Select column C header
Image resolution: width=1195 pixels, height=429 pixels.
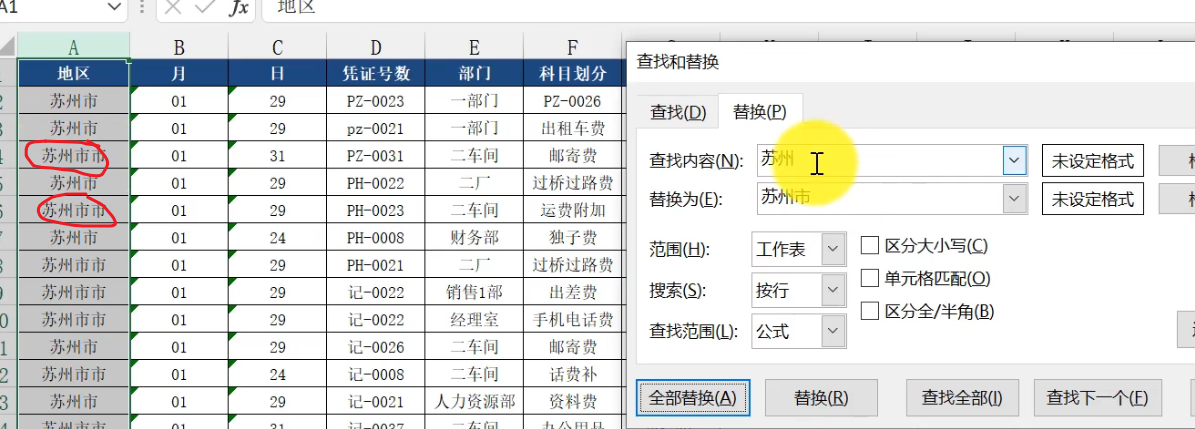click(x=277, y=47)
